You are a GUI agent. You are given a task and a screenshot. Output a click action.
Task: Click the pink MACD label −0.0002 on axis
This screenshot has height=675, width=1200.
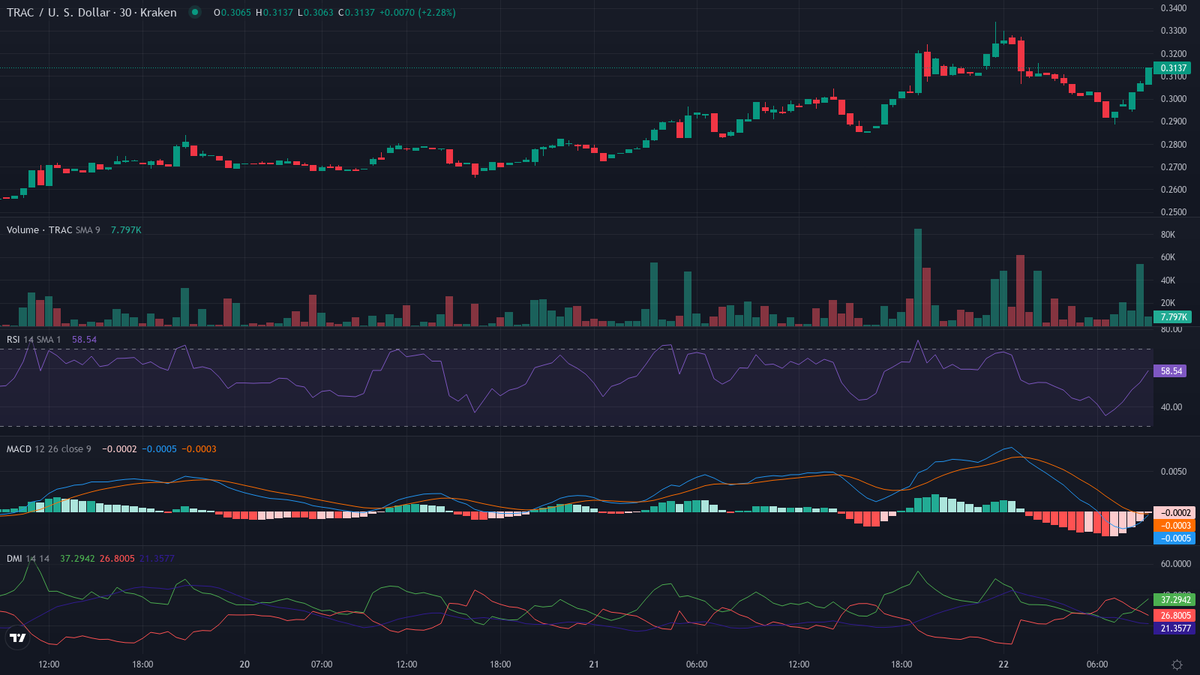pos(1174,512)
